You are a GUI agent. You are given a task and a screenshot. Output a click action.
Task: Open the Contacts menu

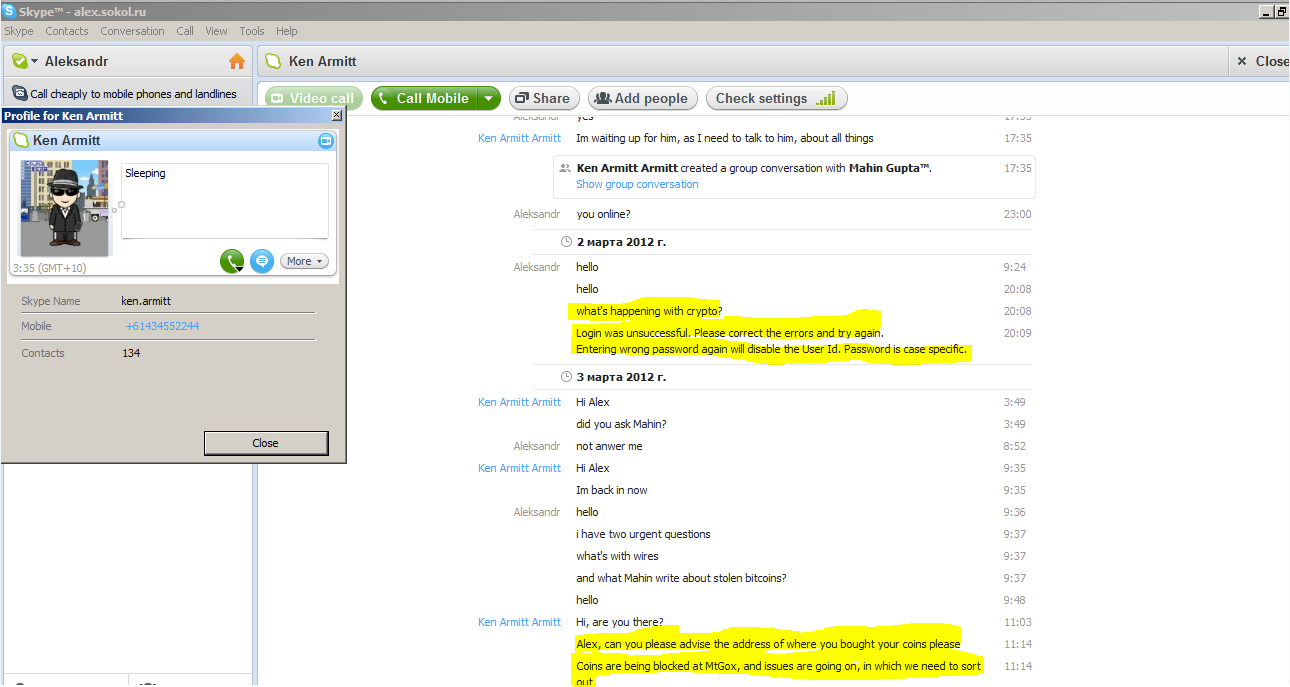[67, 31]
